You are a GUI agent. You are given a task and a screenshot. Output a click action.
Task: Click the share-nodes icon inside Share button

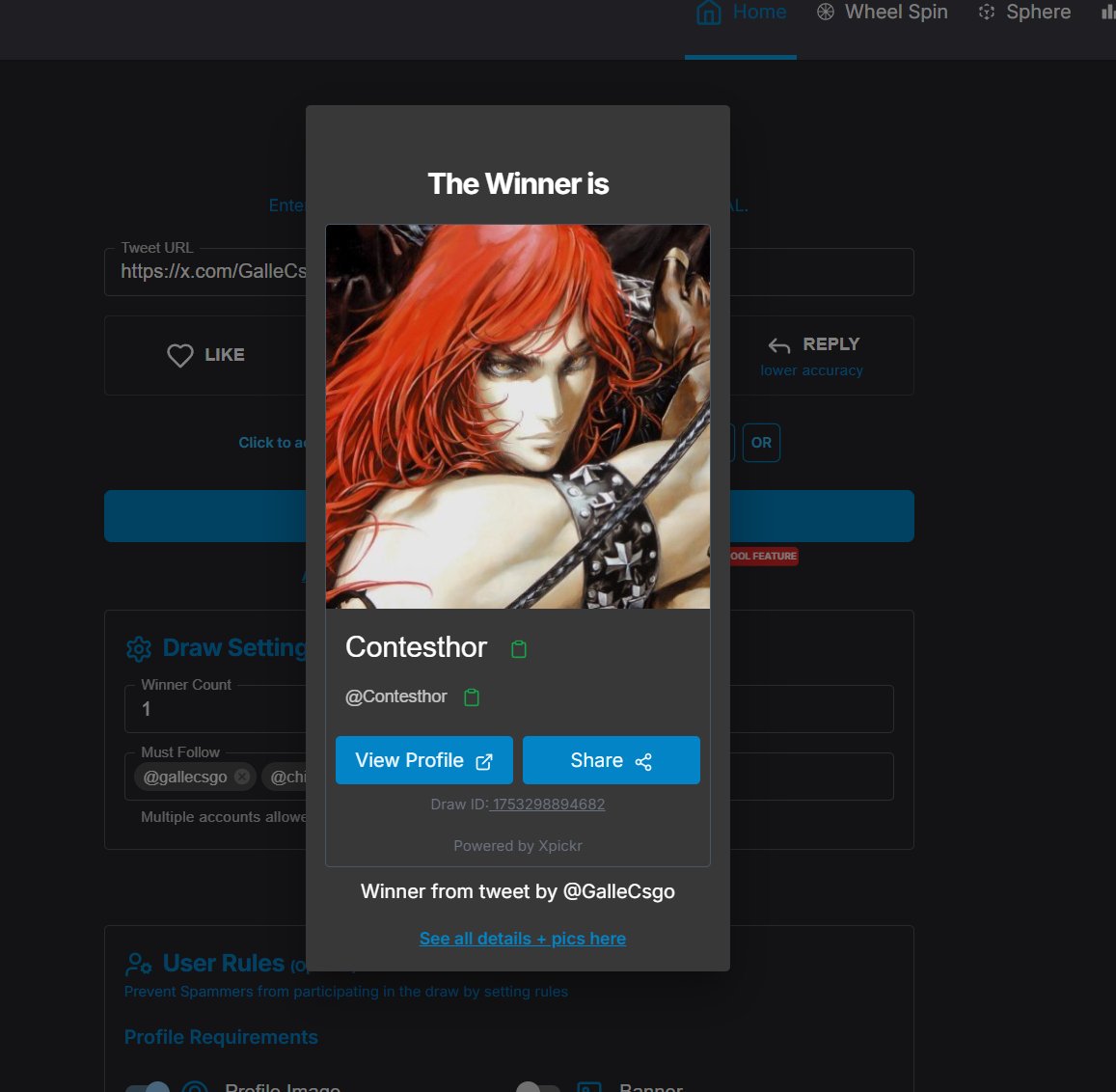click(x=647, y=760)
